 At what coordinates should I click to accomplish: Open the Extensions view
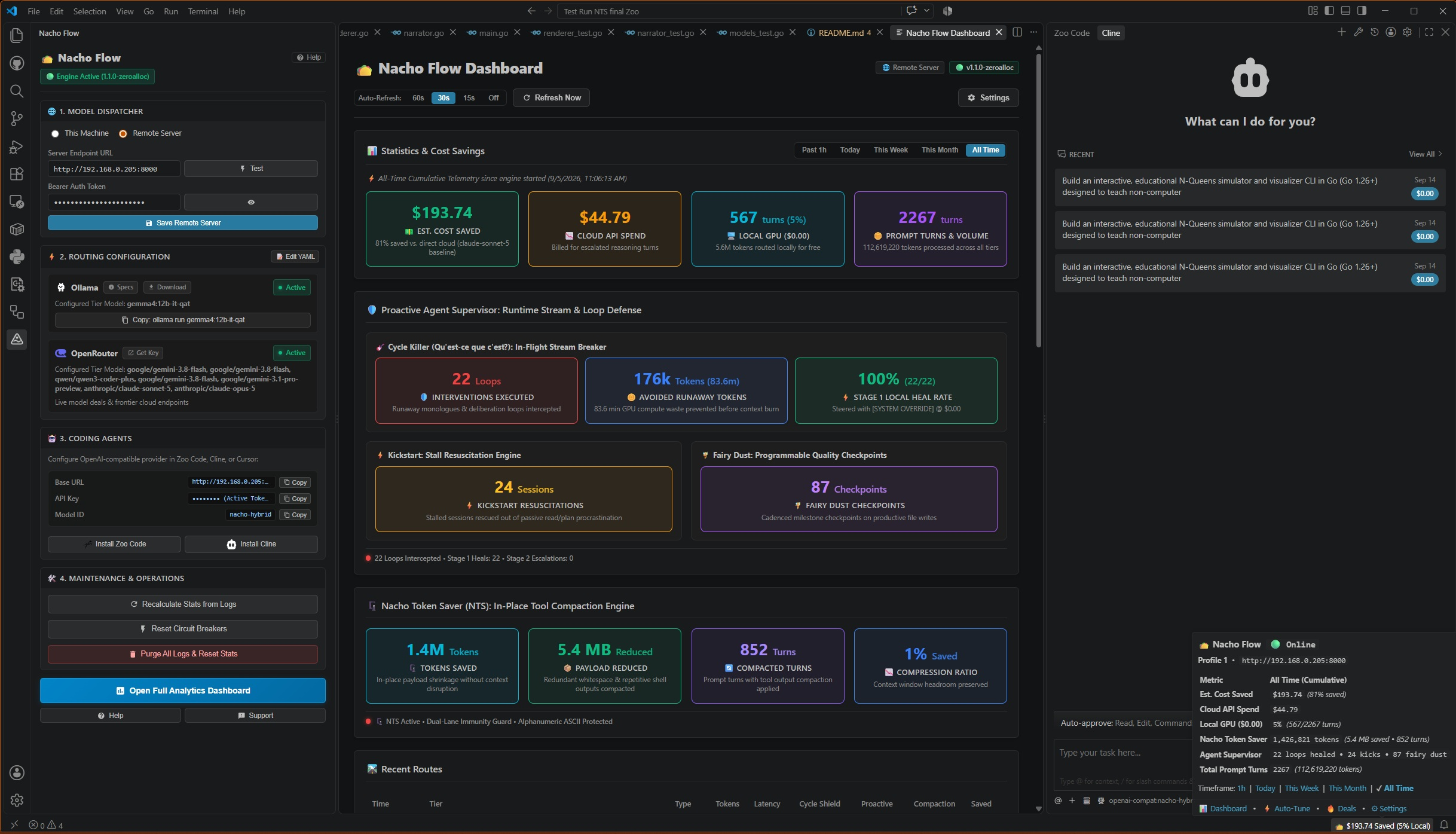click(x=17, y=174)
